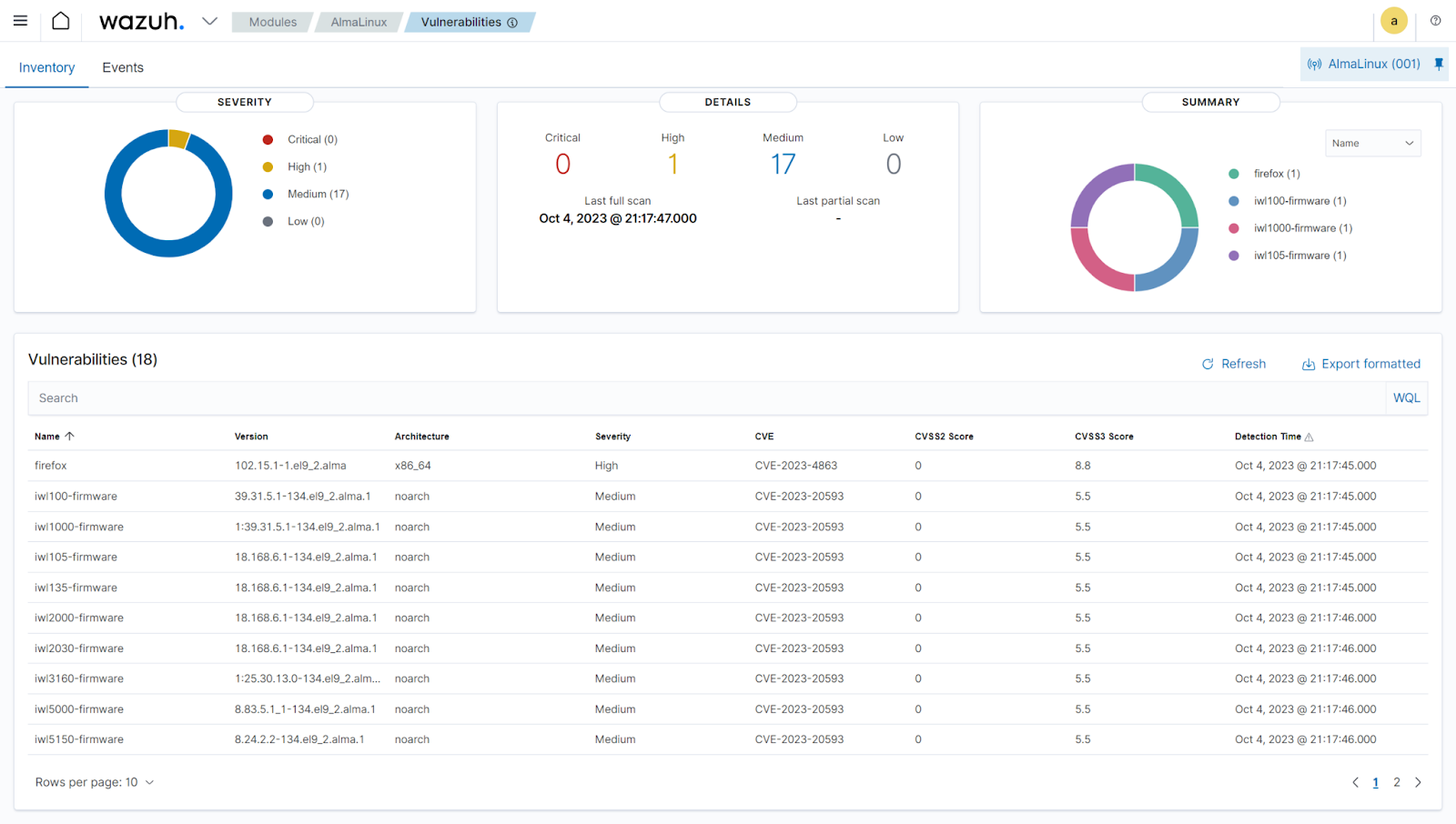Click the Low count 0
Screen dimensions: 1456x824
point(893,165)
